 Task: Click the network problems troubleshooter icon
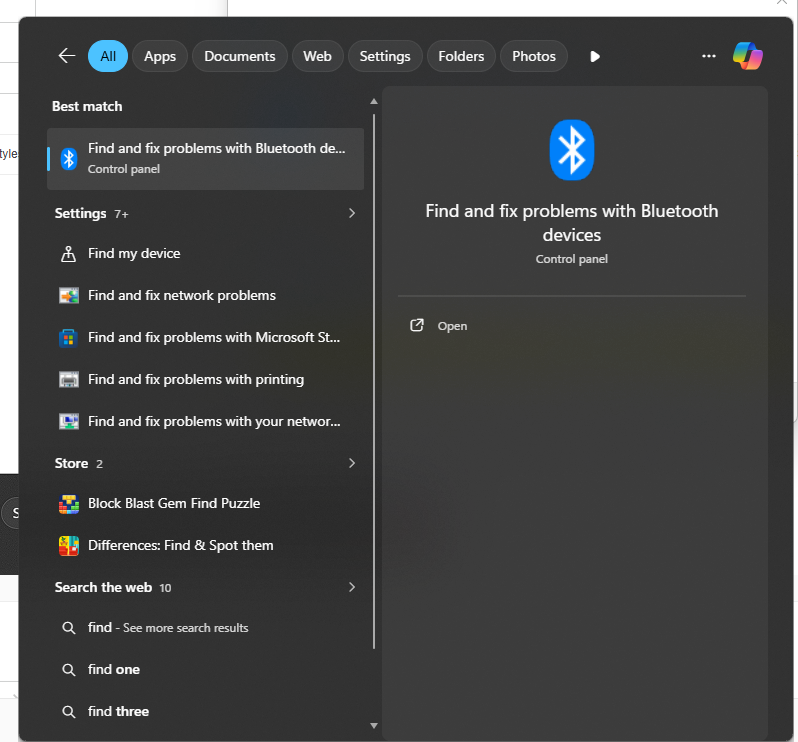coord(69,296)
